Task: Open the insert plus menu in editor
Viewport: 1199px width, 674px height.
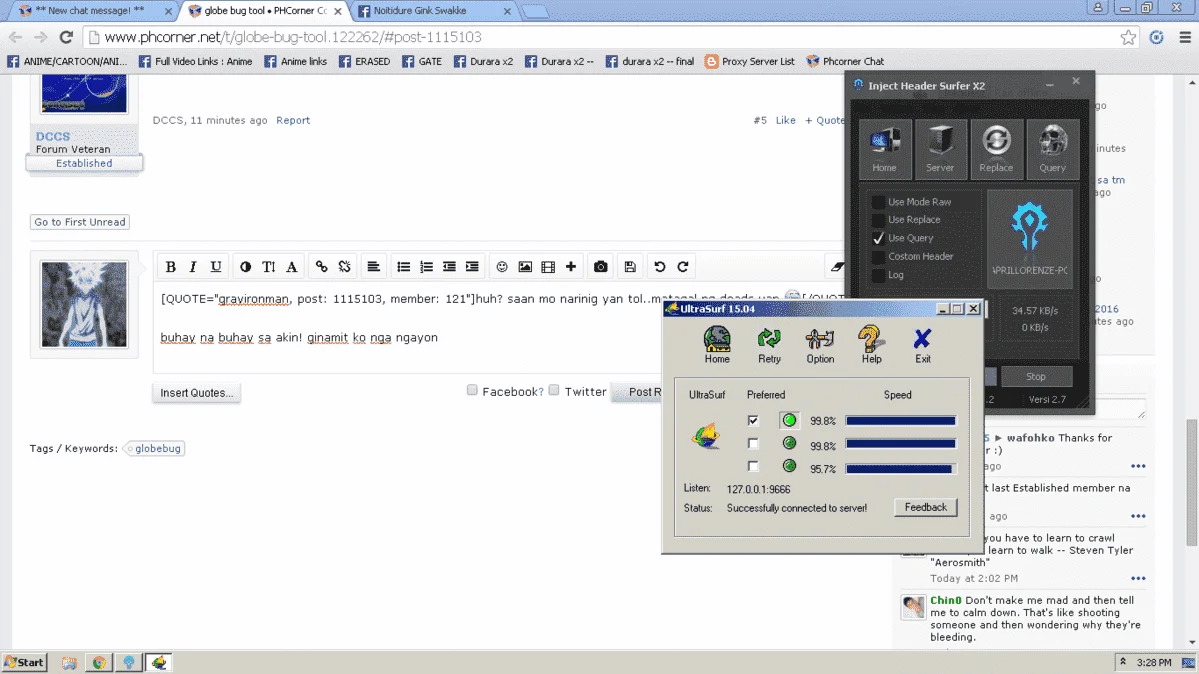Action: [570, 266]
